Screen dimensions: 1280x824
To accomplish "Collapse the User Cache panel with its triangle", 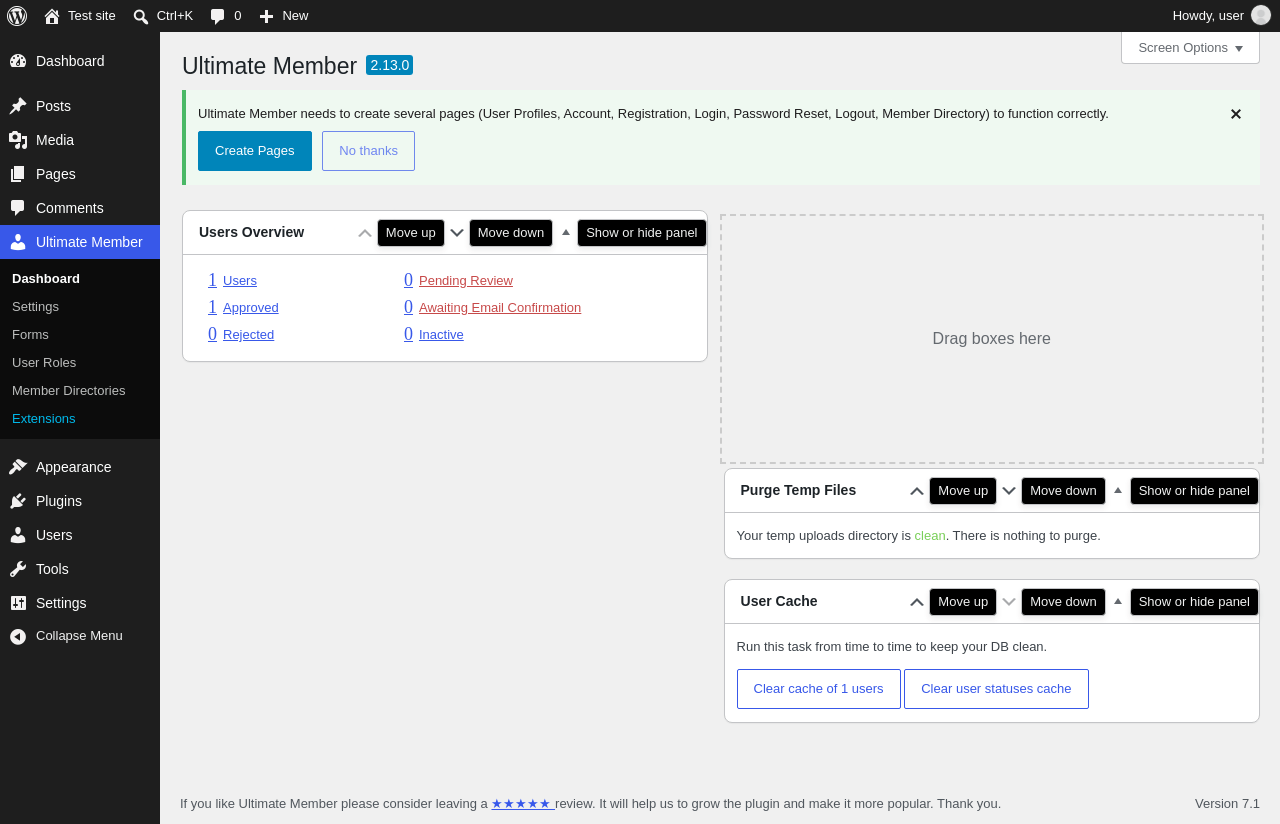I will click(1118, 601).
